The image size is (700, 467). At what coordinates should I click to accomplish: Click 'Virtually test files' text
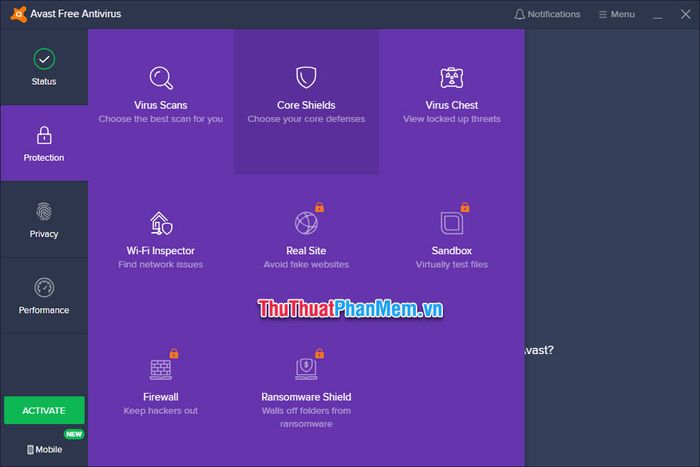(x=452, y=264)
